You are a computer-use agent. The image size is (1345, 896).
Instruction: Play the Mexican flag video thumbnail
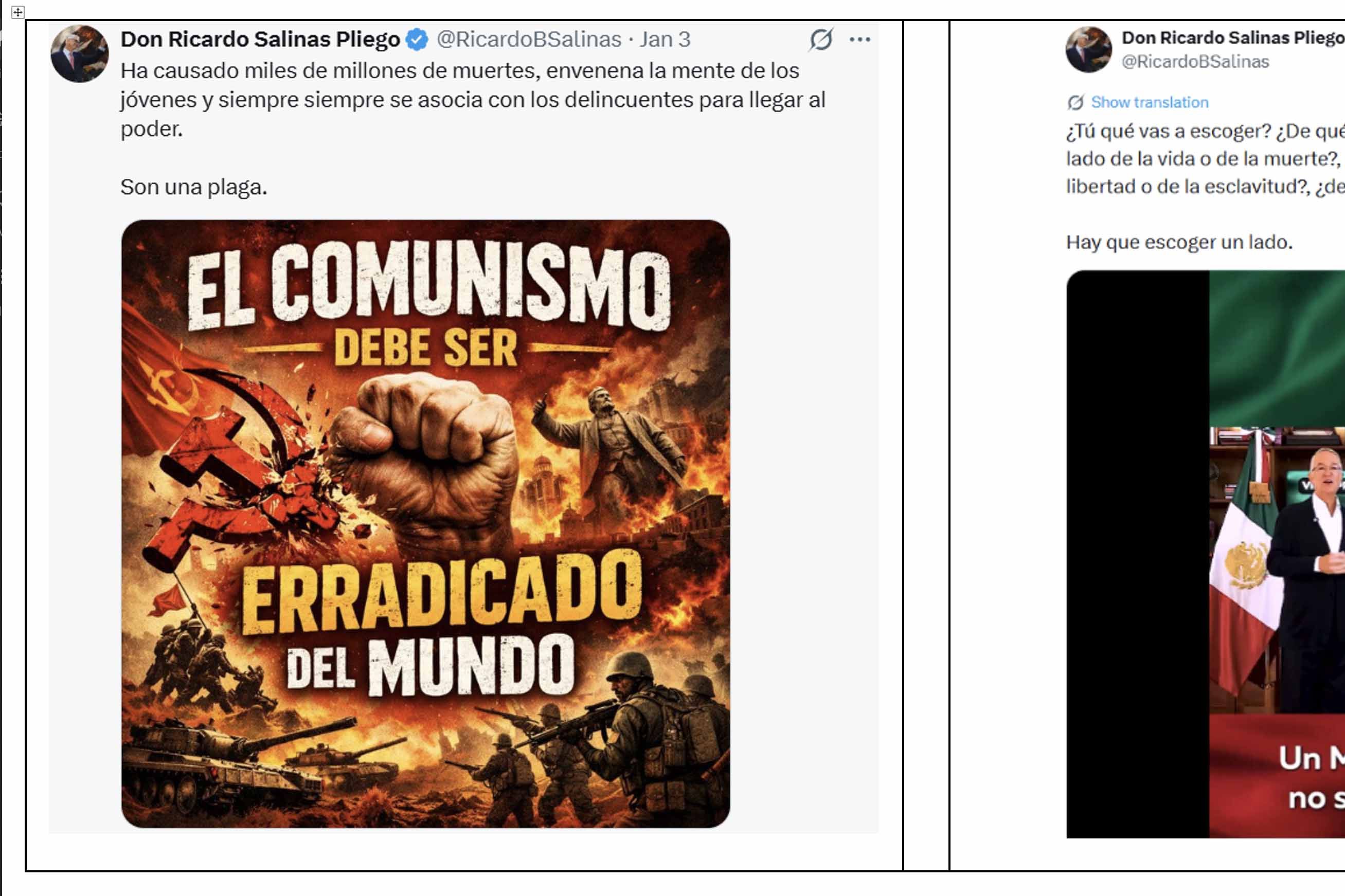(x=1206, y=554)
